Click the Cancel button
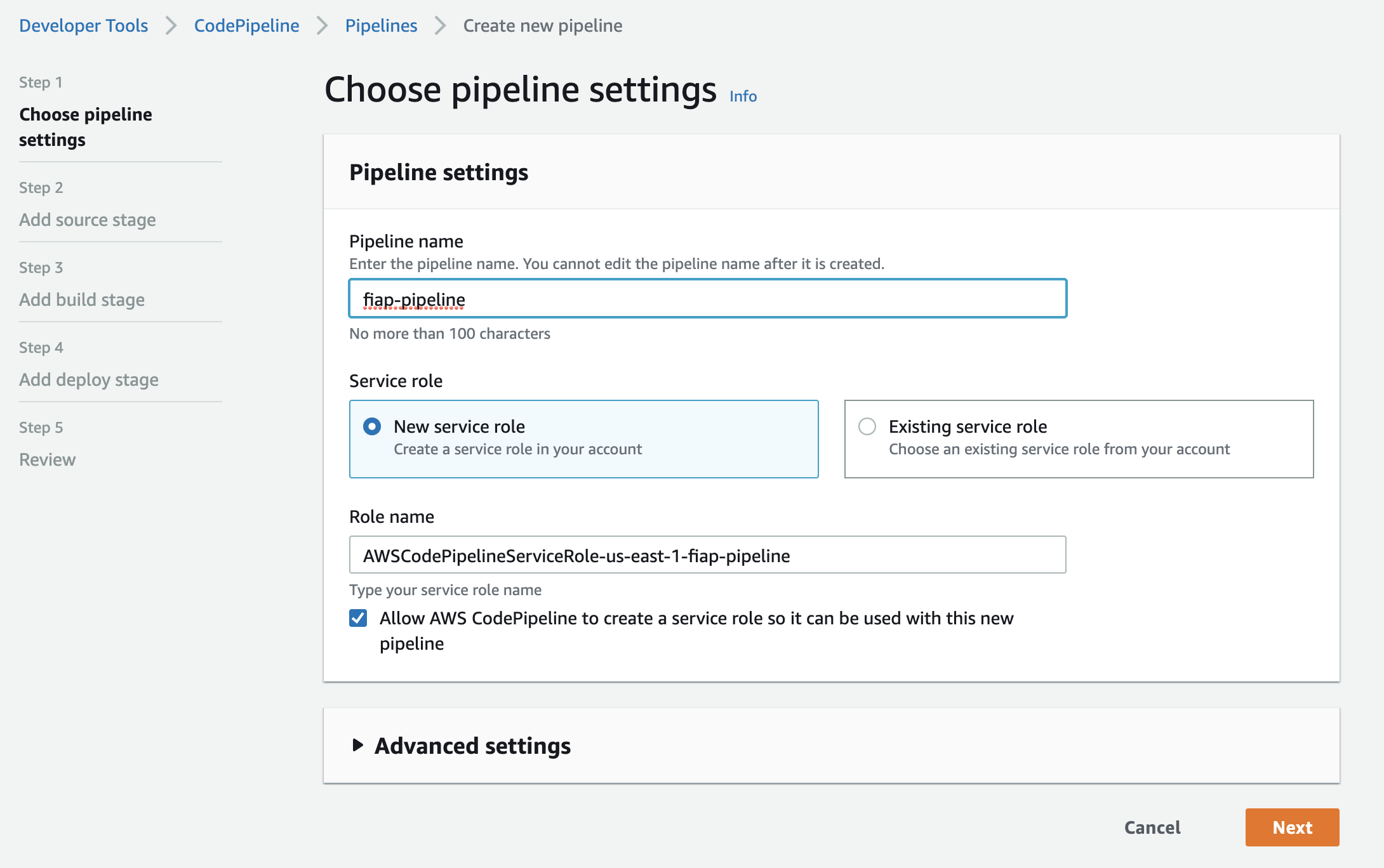The width and height of the screenshot is (1384, 868). point(1152,827)
